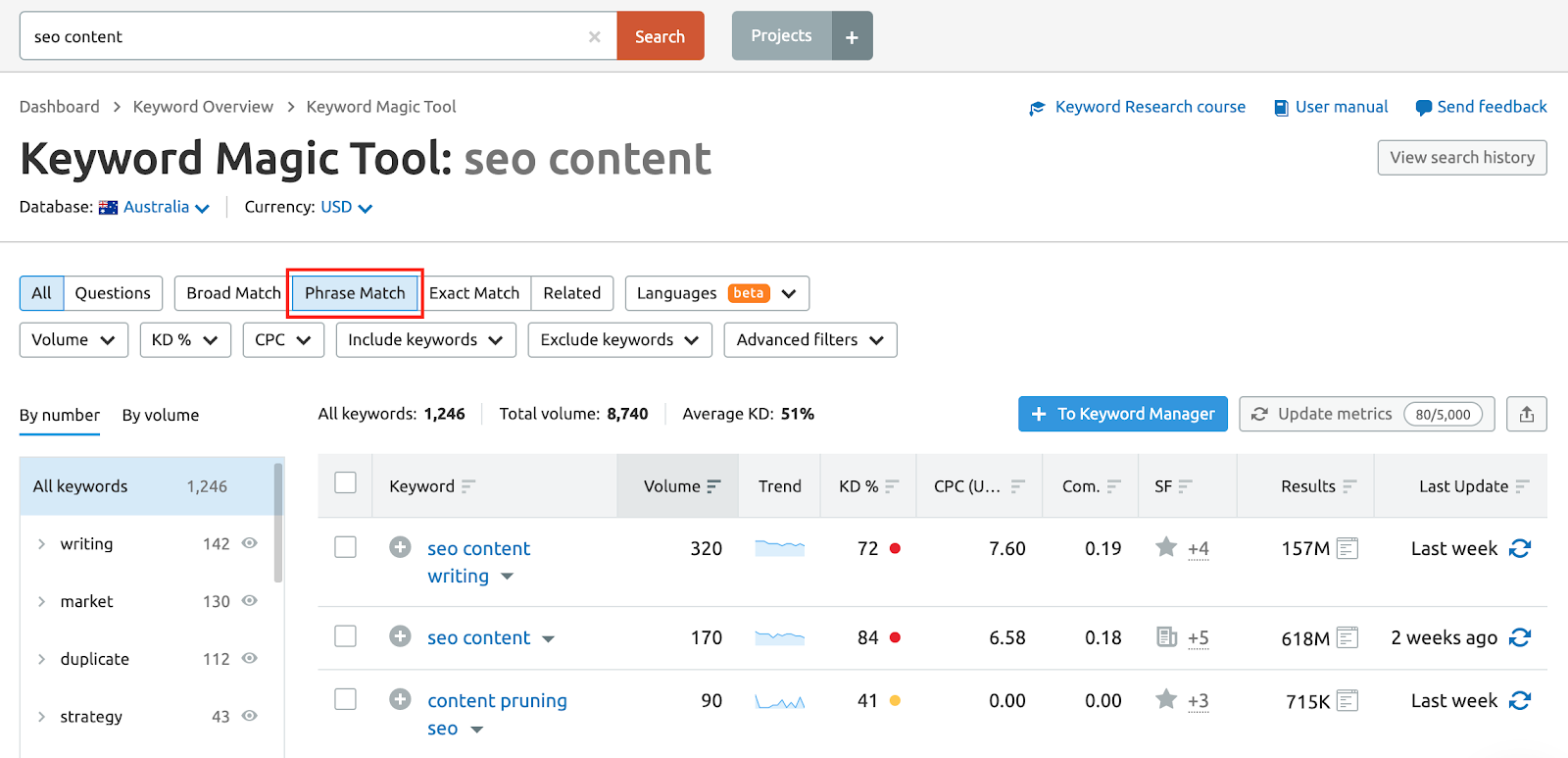Clear the search field with X icon
Image resolution: width=1568 pixels, height=758 pixels.
(594, 37)
